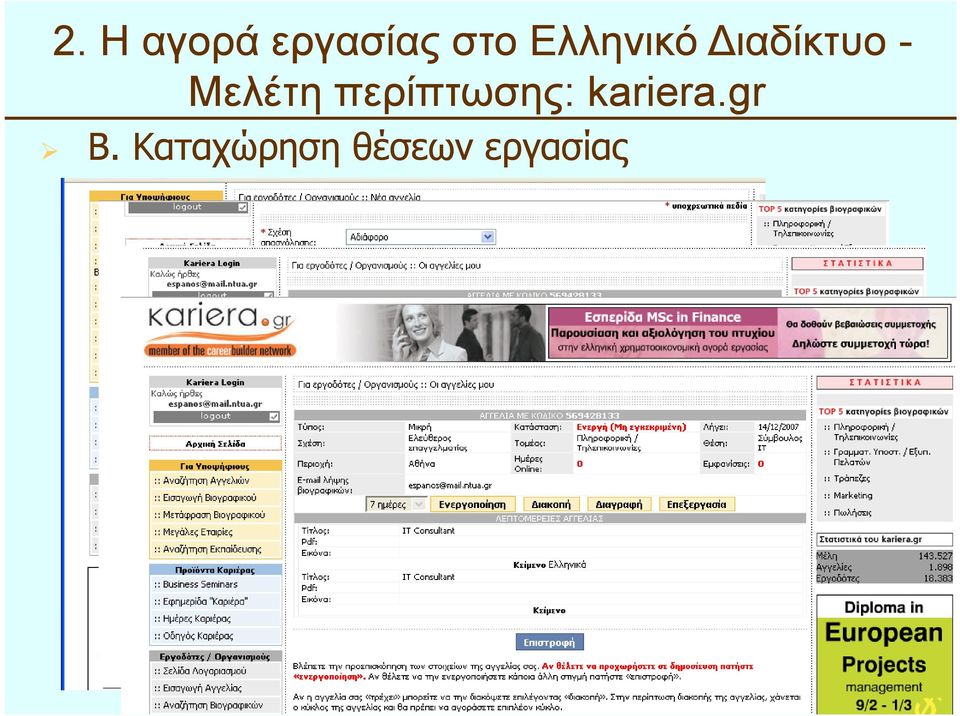This screenshot has width=960, height=716.
Task: Click Εργοδότες / Οργανισμούς section header
Action: 216,657
